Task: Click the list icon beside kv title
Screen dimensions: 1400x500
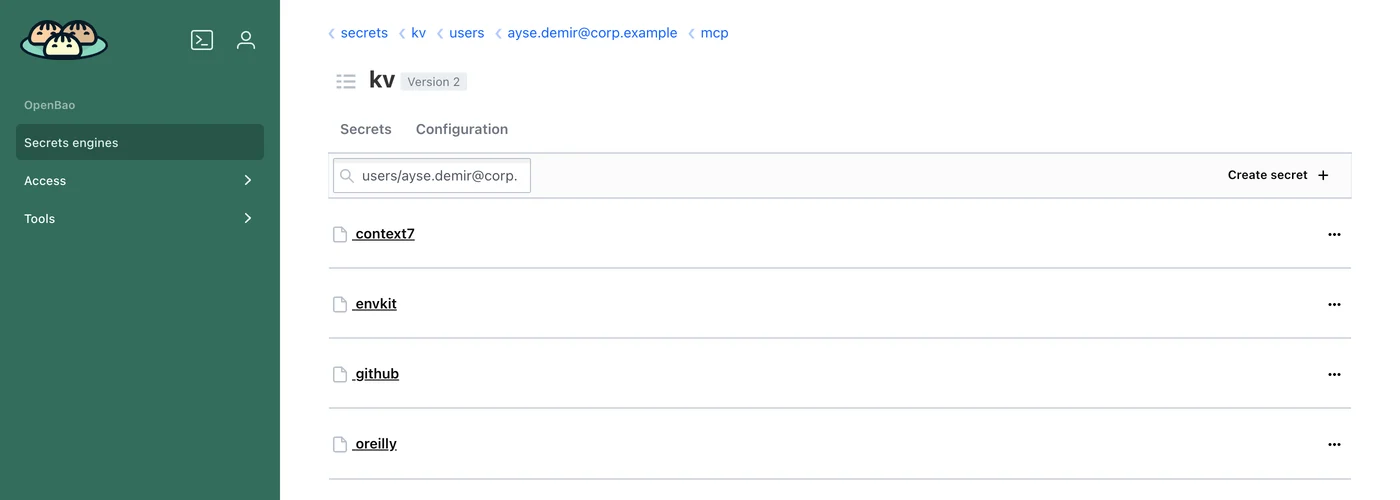Action: [346, 81]
